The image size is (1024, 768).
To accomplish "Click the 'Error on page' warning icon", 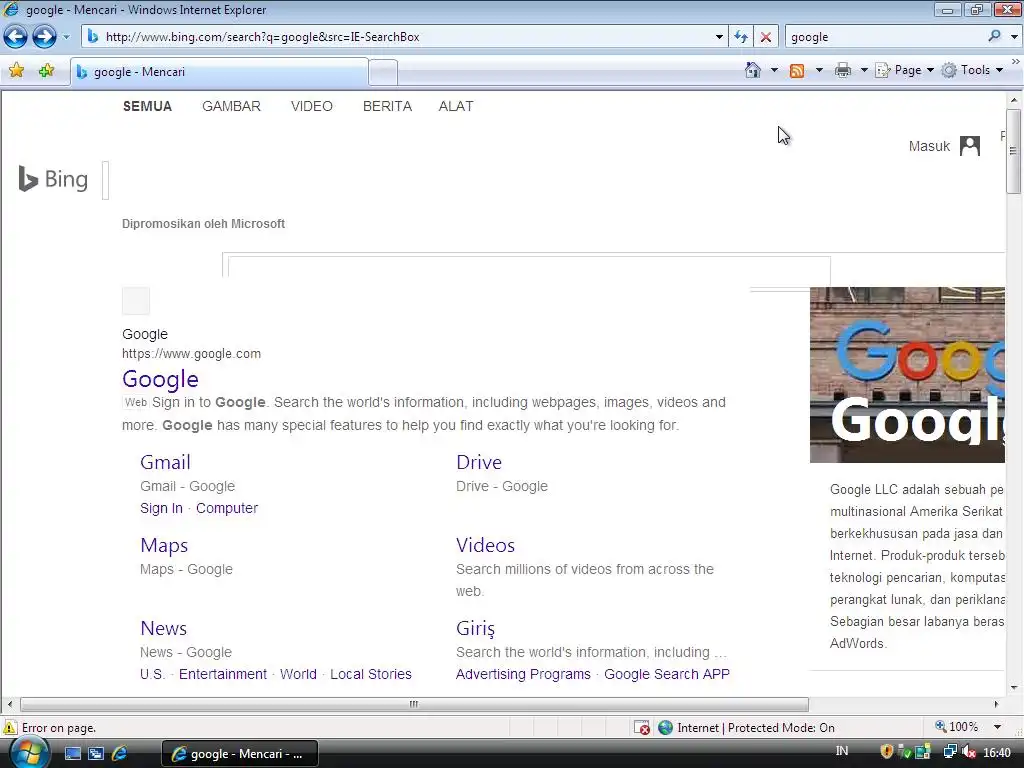I will pyautogui.click(x=10, y=727).
